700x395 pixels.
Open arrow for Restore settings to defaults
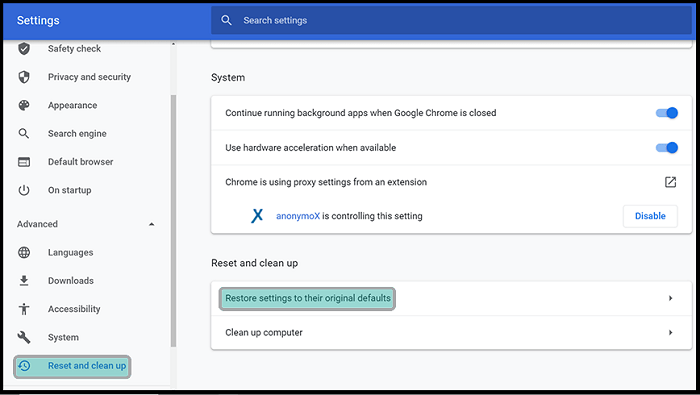coord(671,298)
